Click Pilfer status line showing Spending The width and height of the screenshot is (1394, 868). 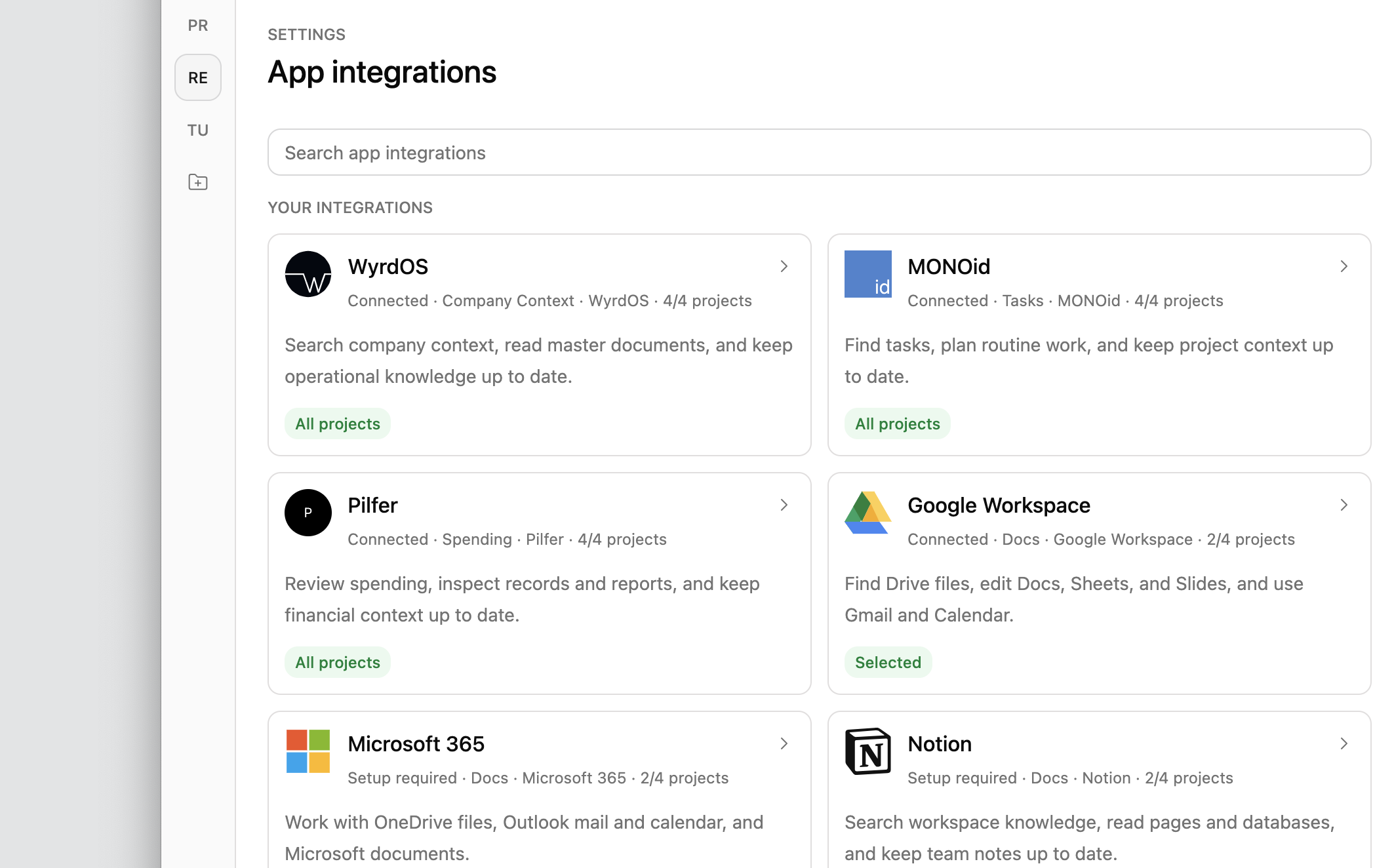pos(507,539)
